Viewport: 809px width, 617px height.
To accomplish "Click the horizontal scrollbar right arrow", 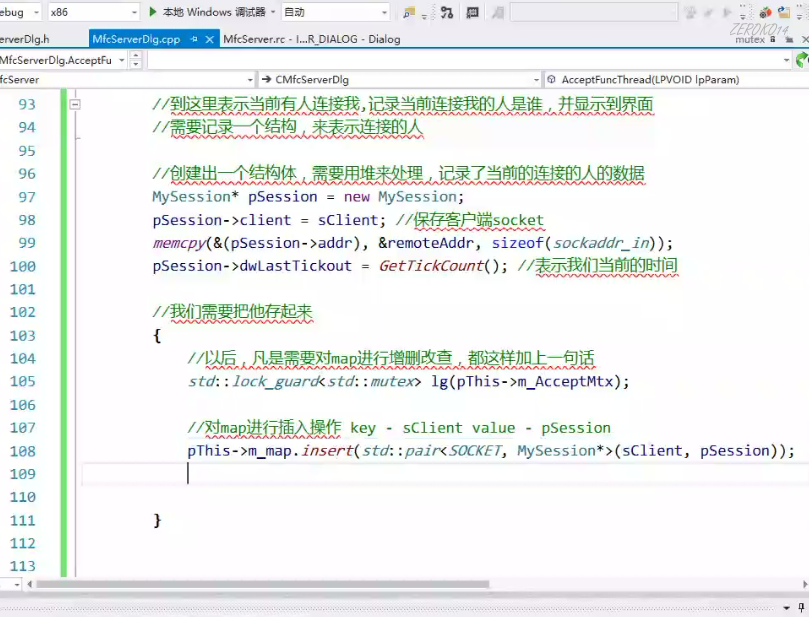I will pyautogui.click(x=805, y=584).
